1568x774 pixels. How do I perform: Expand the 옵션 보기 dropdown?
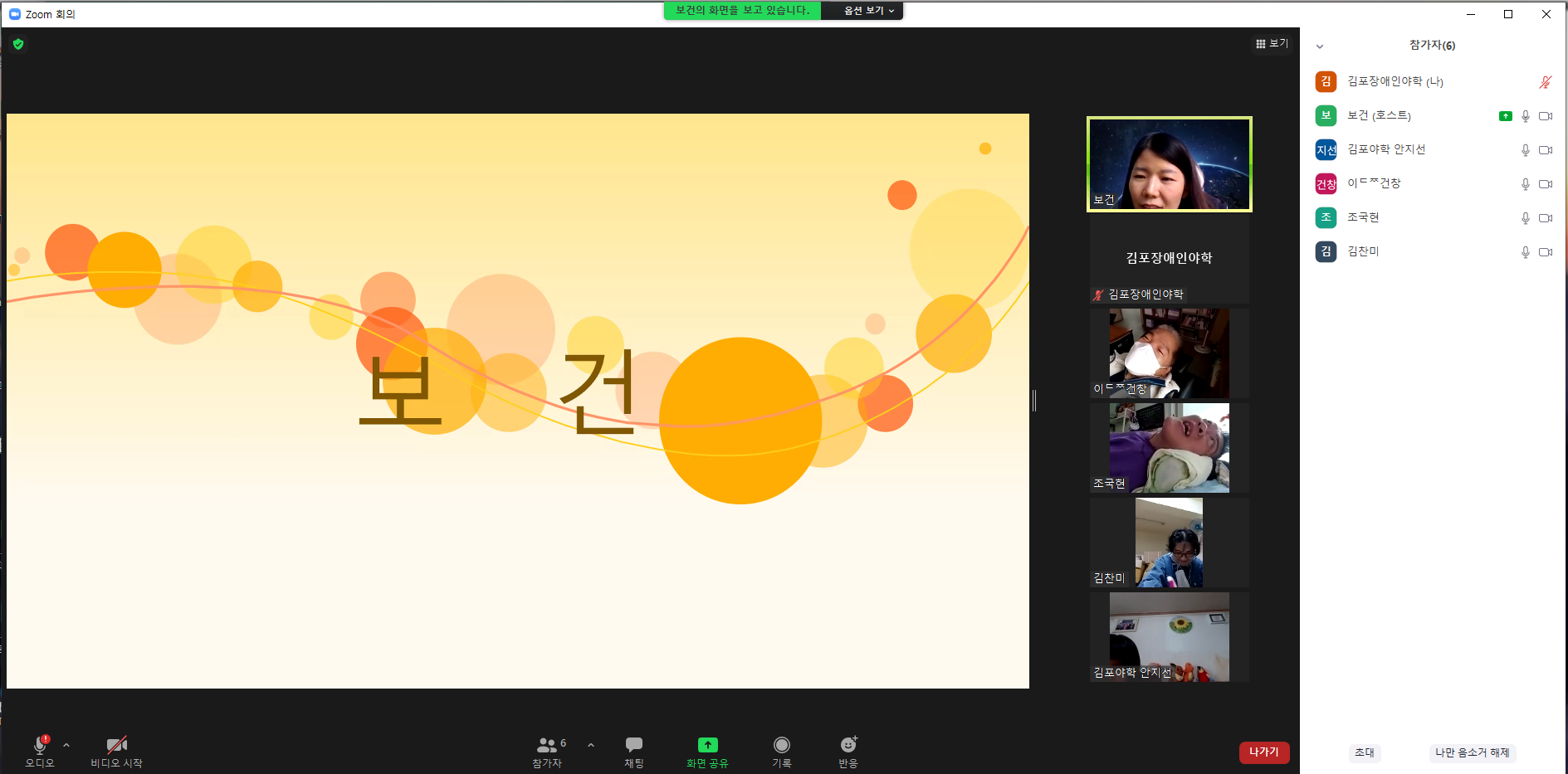[x=869, y=11]
